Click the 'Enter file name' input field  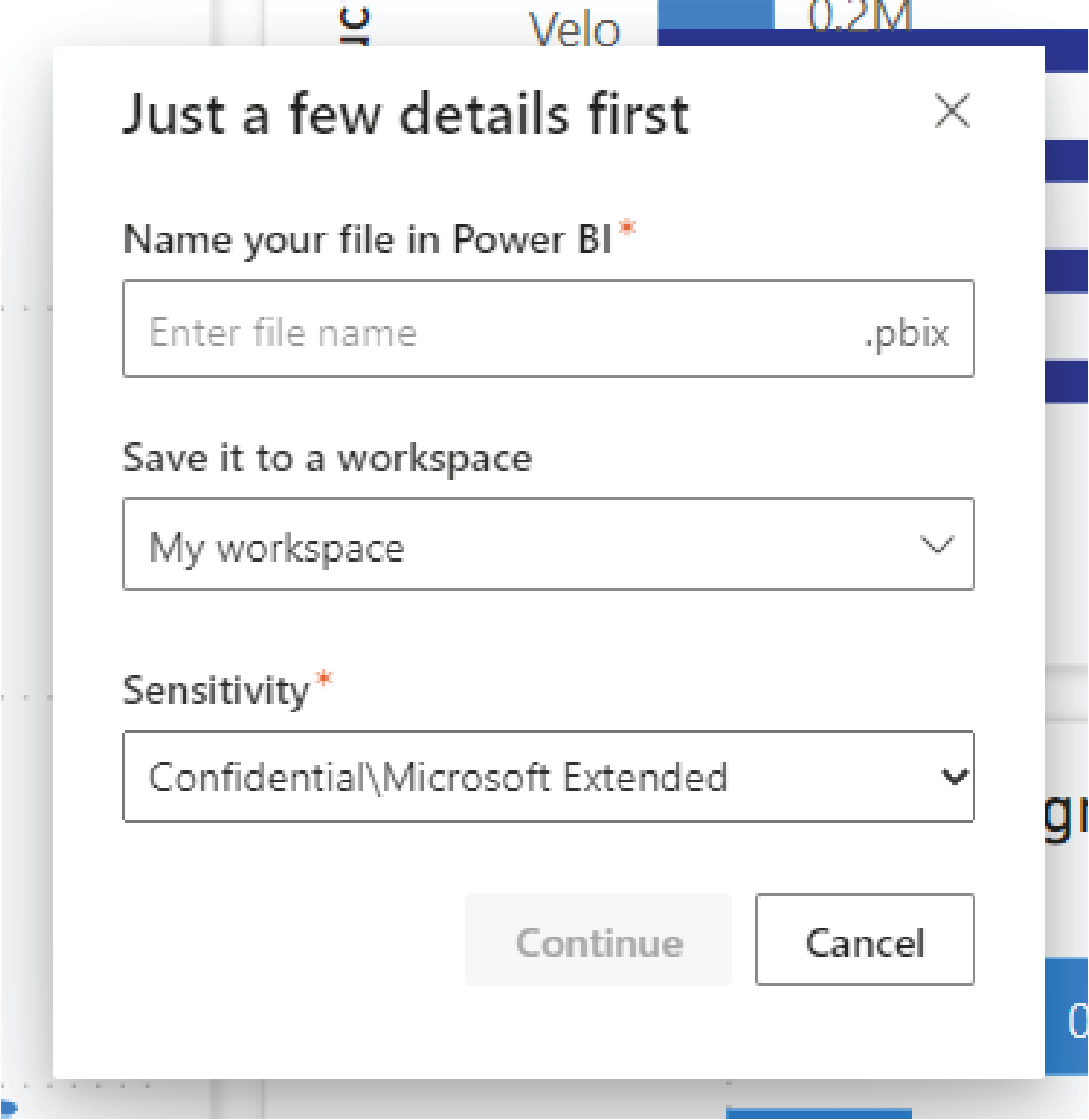[x=492, y=329]
